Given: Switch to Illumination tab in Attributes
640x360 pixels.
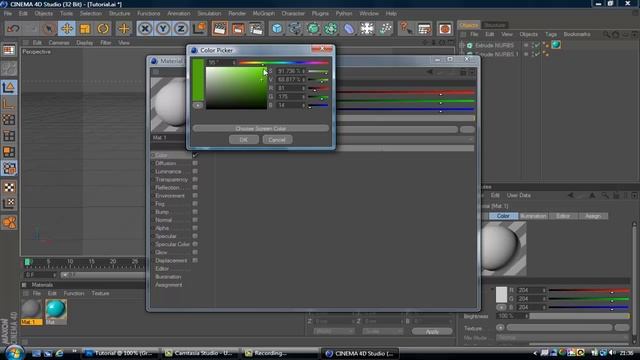Looking at the screenshot, I should [x=533, y=216].
